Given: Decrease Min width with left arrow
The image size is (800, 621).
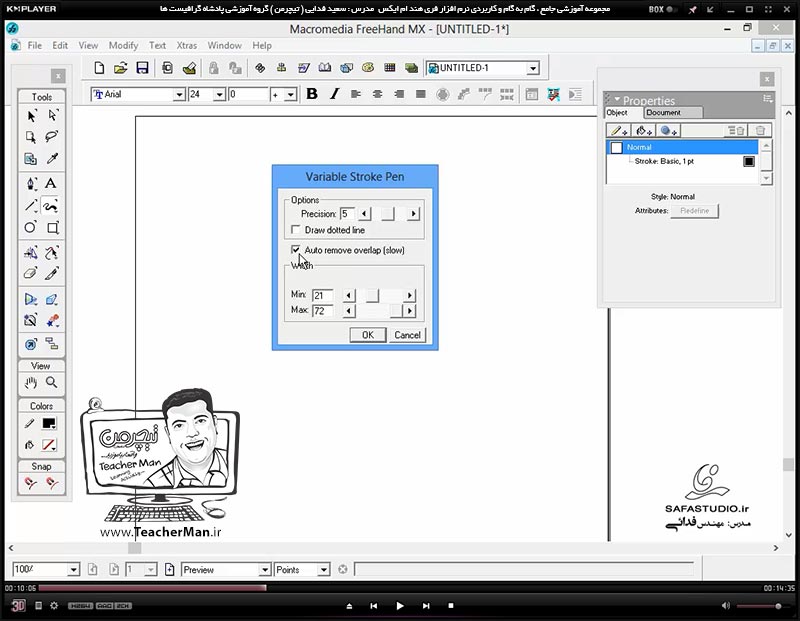Looking at the screenshot, I should [x=349, y=295].
